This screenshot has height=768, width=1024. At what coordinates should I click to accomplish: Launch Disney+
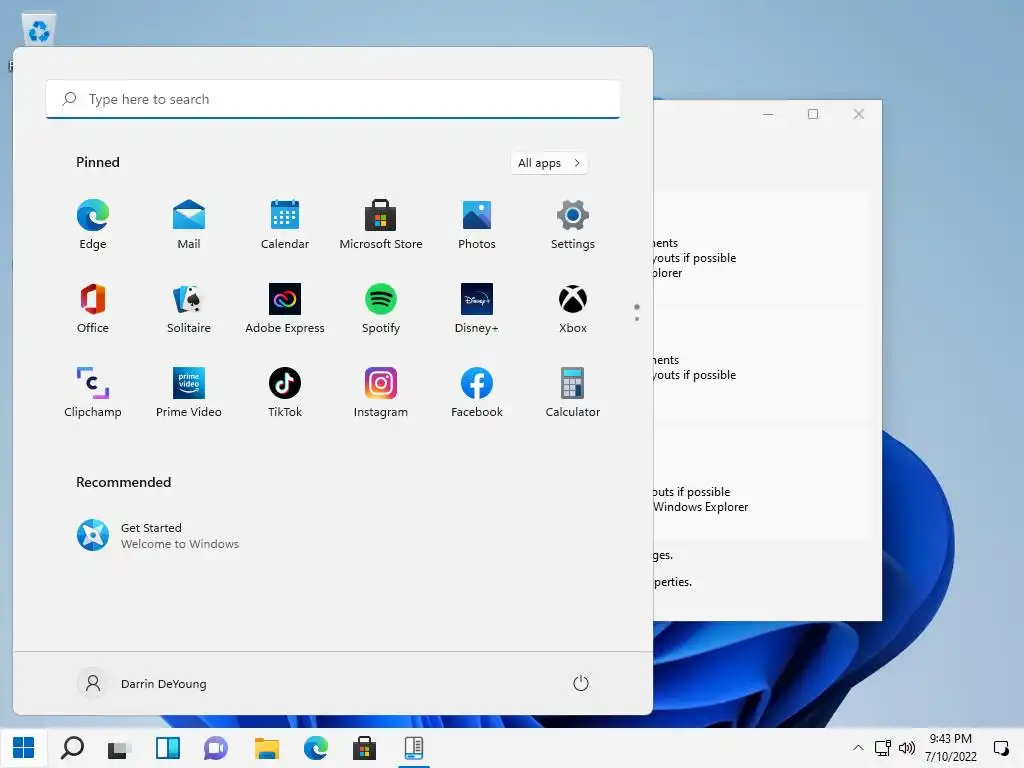pos(477,309)
